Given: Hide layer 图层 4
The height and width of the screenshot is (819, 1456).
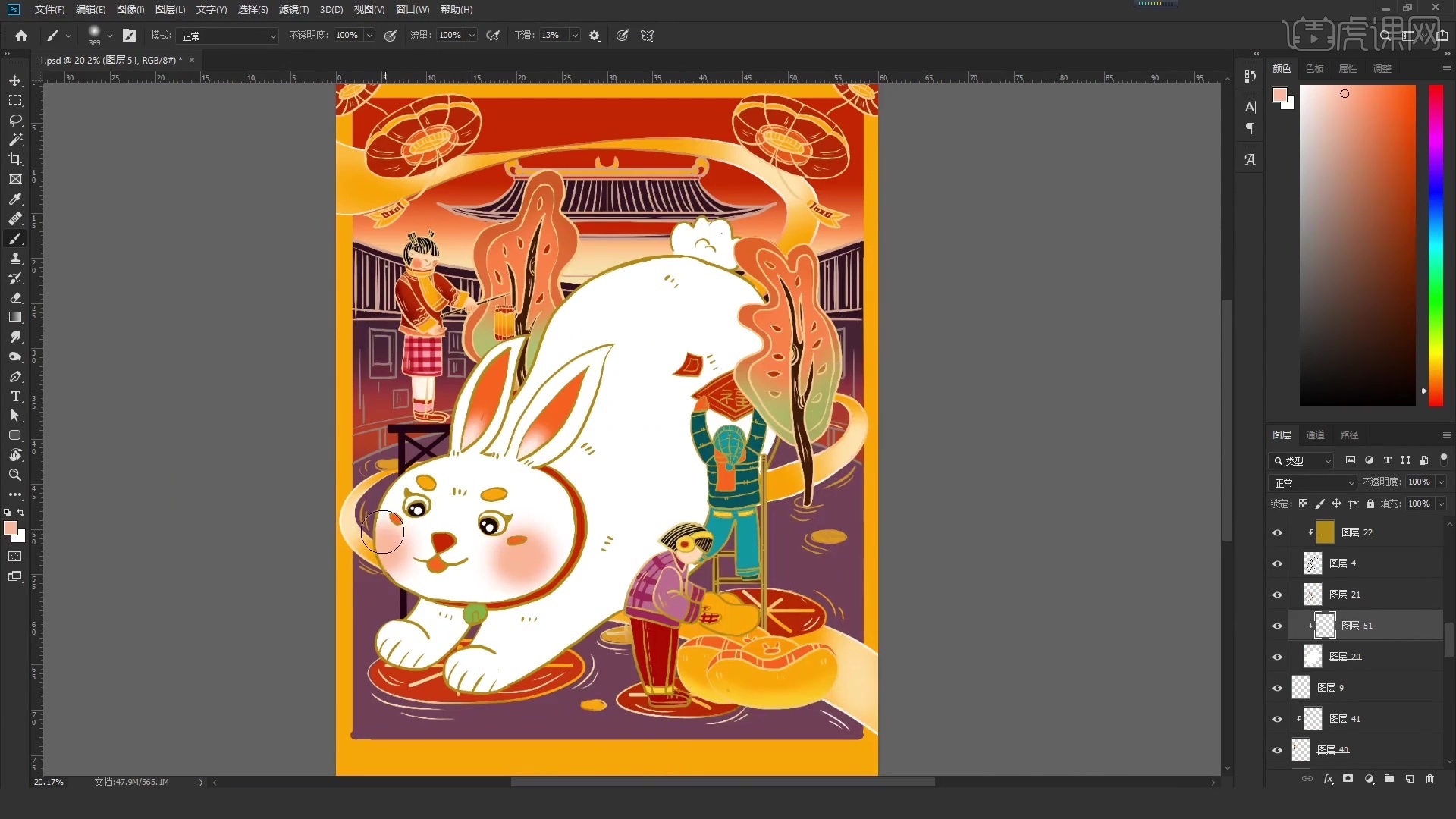Looking at the screenshot, I should pos(1277,563).
